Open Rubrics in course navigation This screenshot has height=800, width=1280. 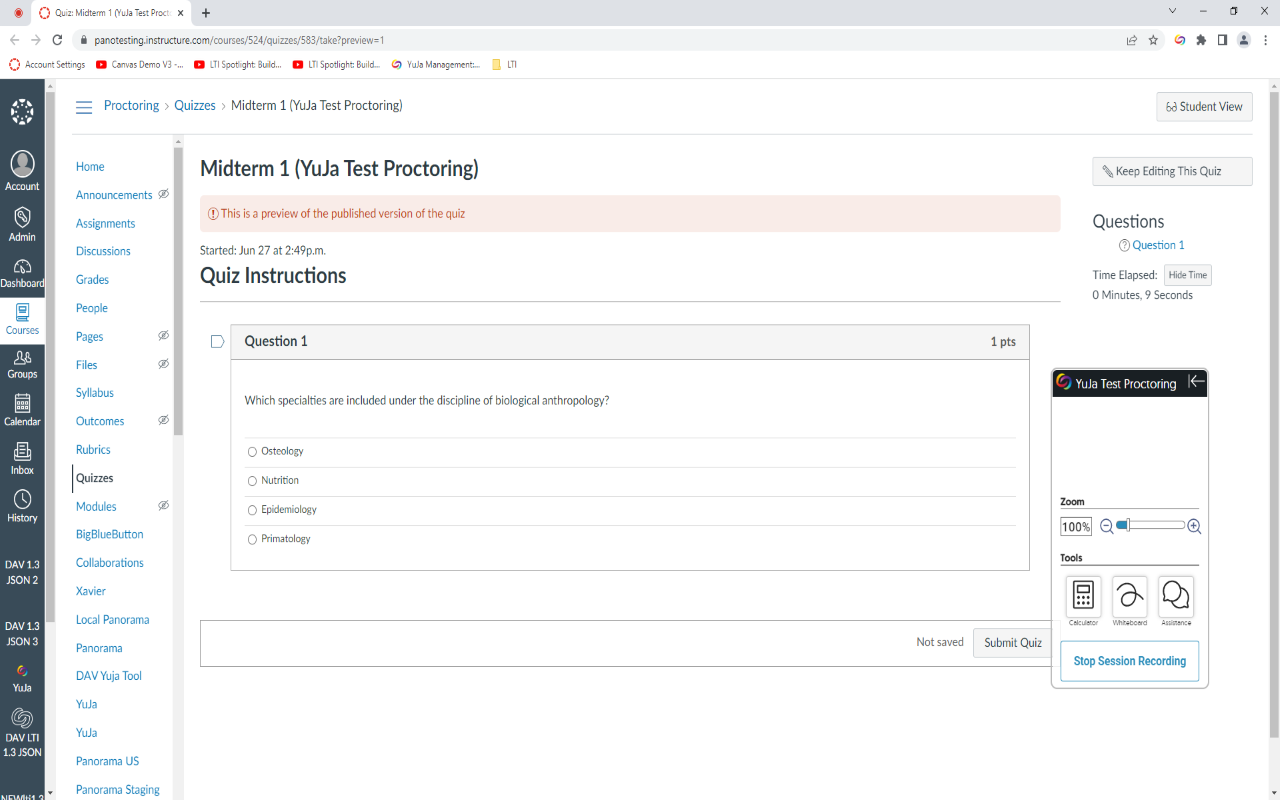click(93, 450)
